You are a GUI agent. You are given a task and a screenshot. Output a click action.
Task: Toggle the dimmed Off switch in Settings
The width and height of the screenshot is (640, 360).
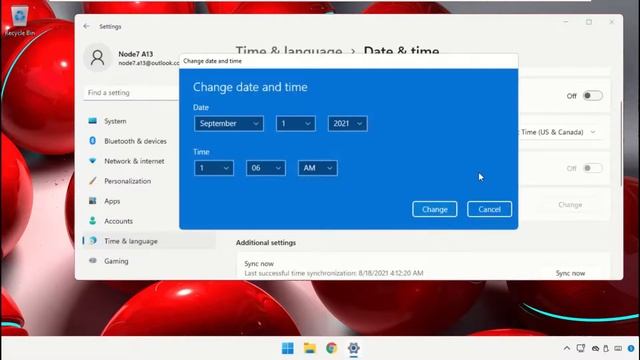pos(592,168)
